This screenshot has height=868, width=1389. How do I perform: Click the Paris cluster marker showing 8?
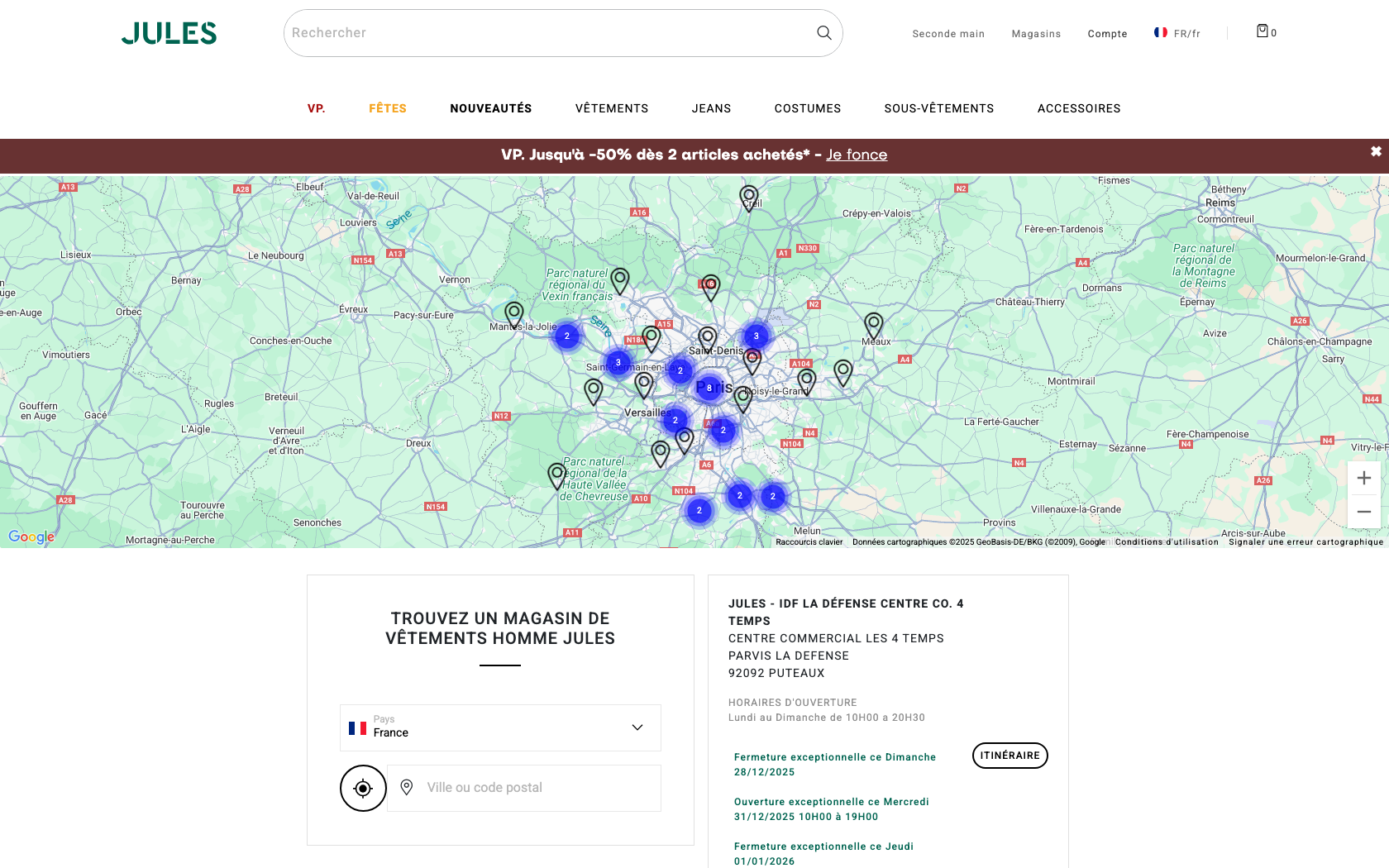709,388
